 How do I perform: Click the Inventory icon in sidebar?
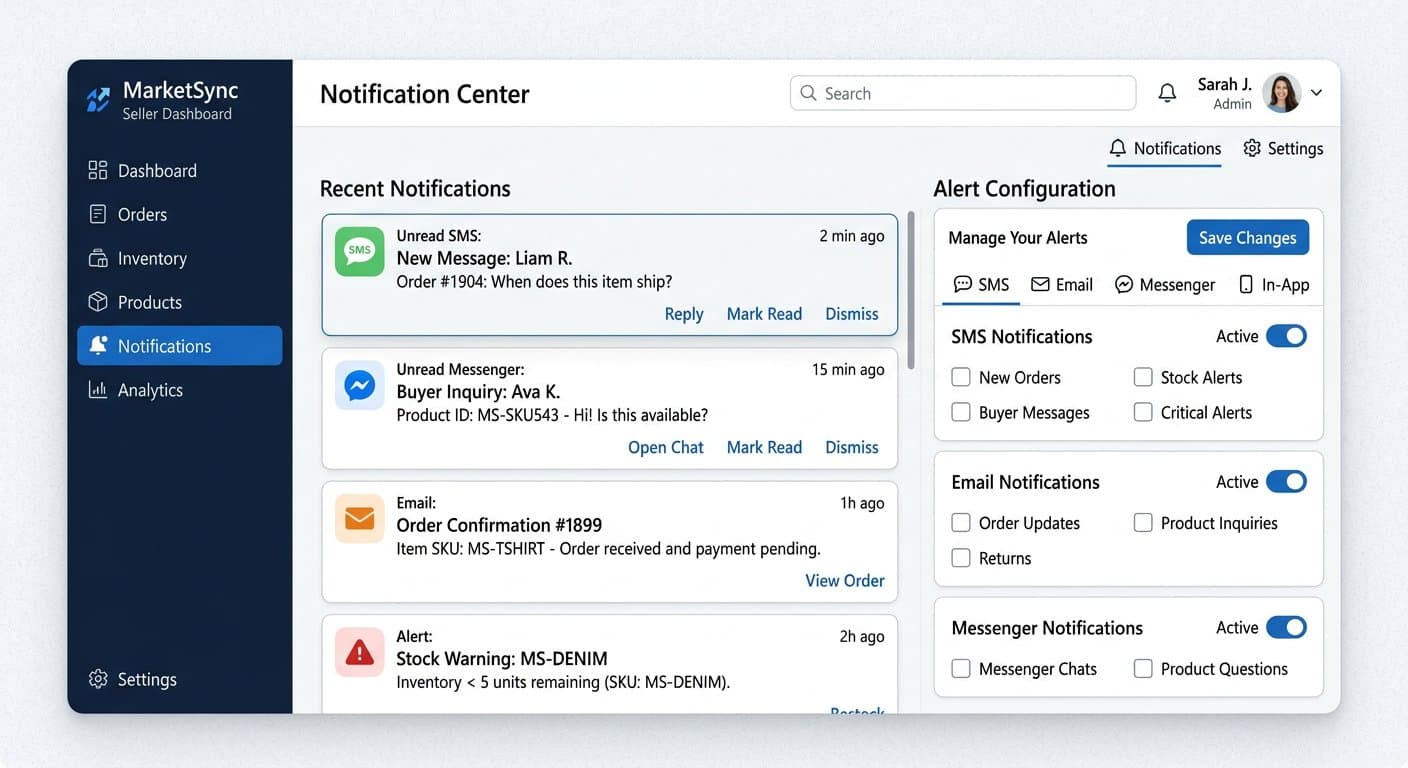tap(97, 258)
